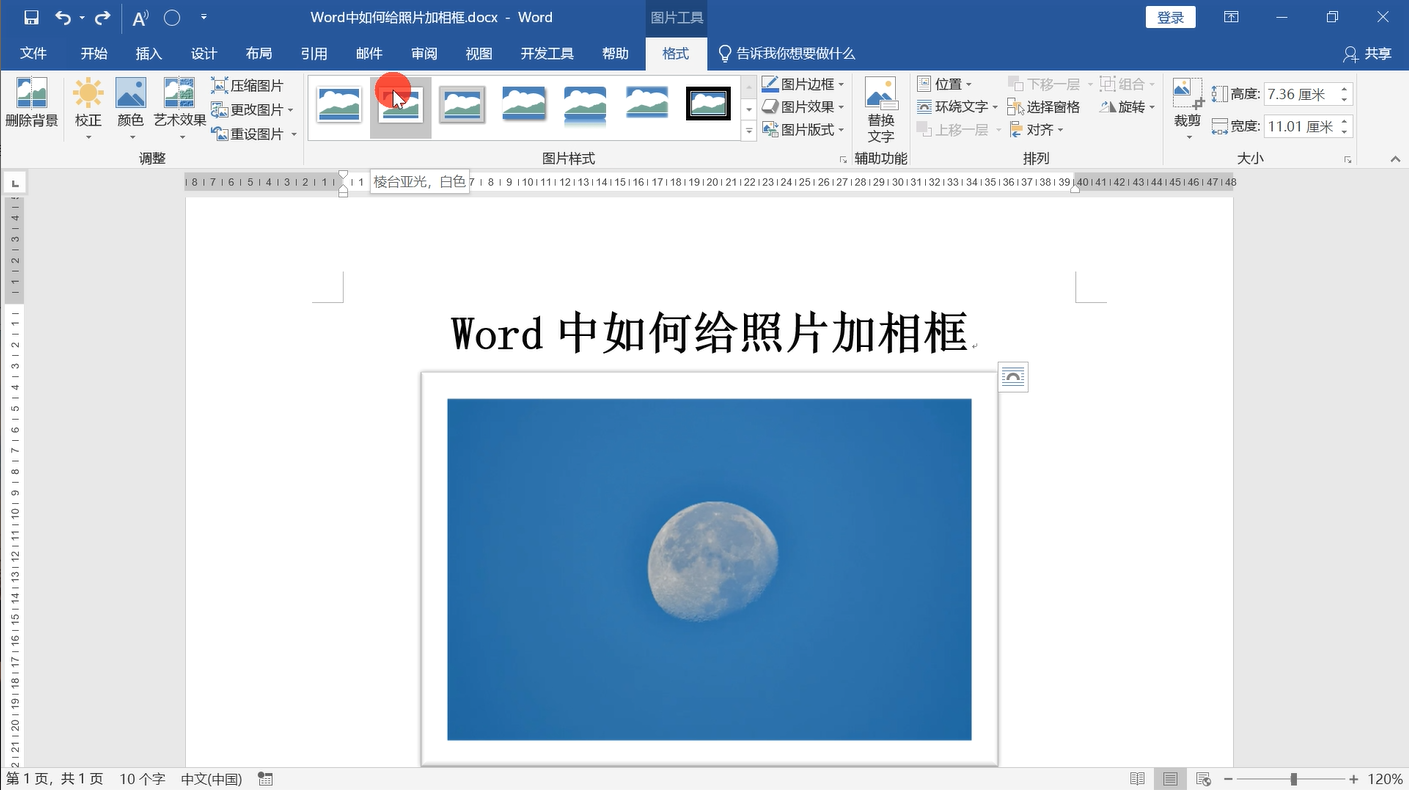This screenshot has width=1409, height=790.
Task: Switch to the 开始 tab
Action: tap(94, 54)
